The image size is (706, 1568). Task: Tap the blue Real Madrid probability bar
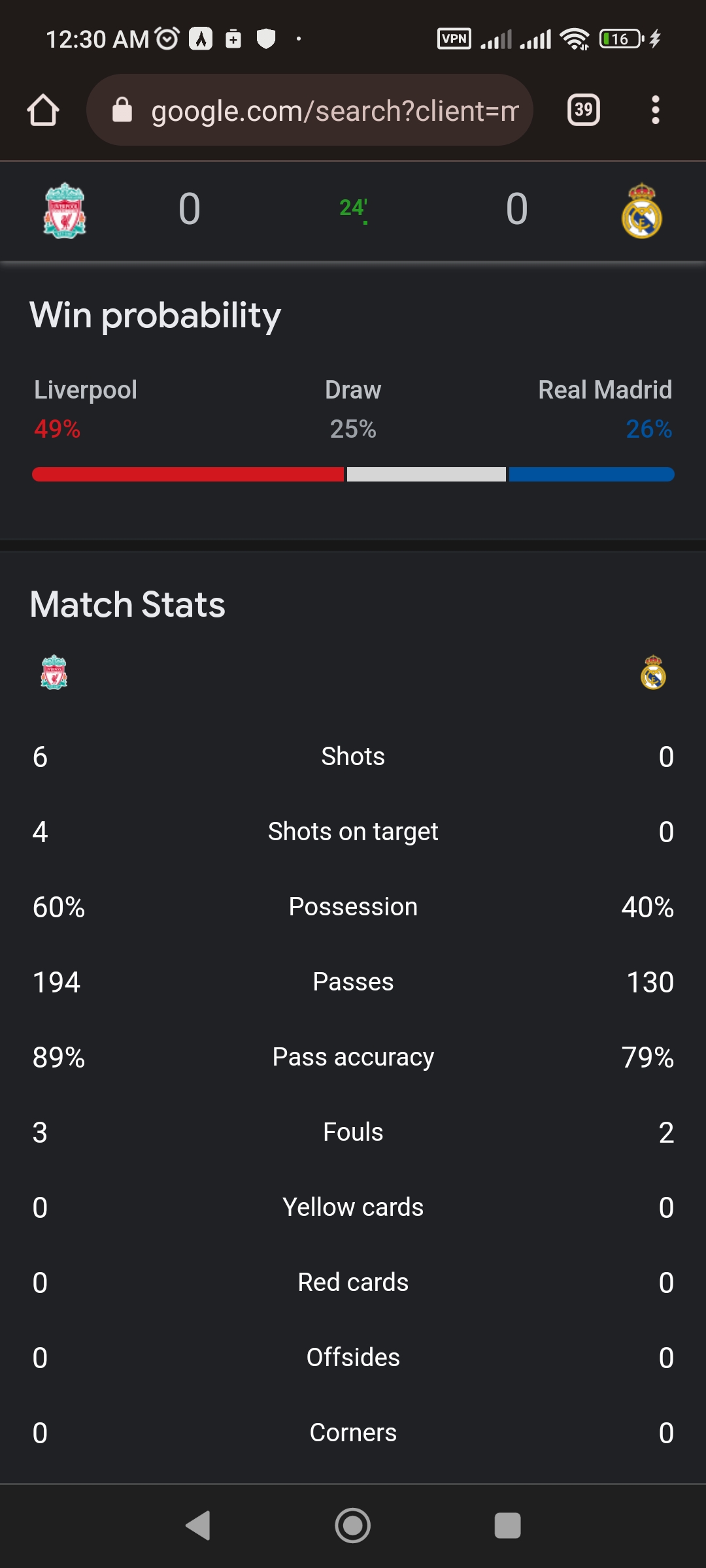click(592, 474)
